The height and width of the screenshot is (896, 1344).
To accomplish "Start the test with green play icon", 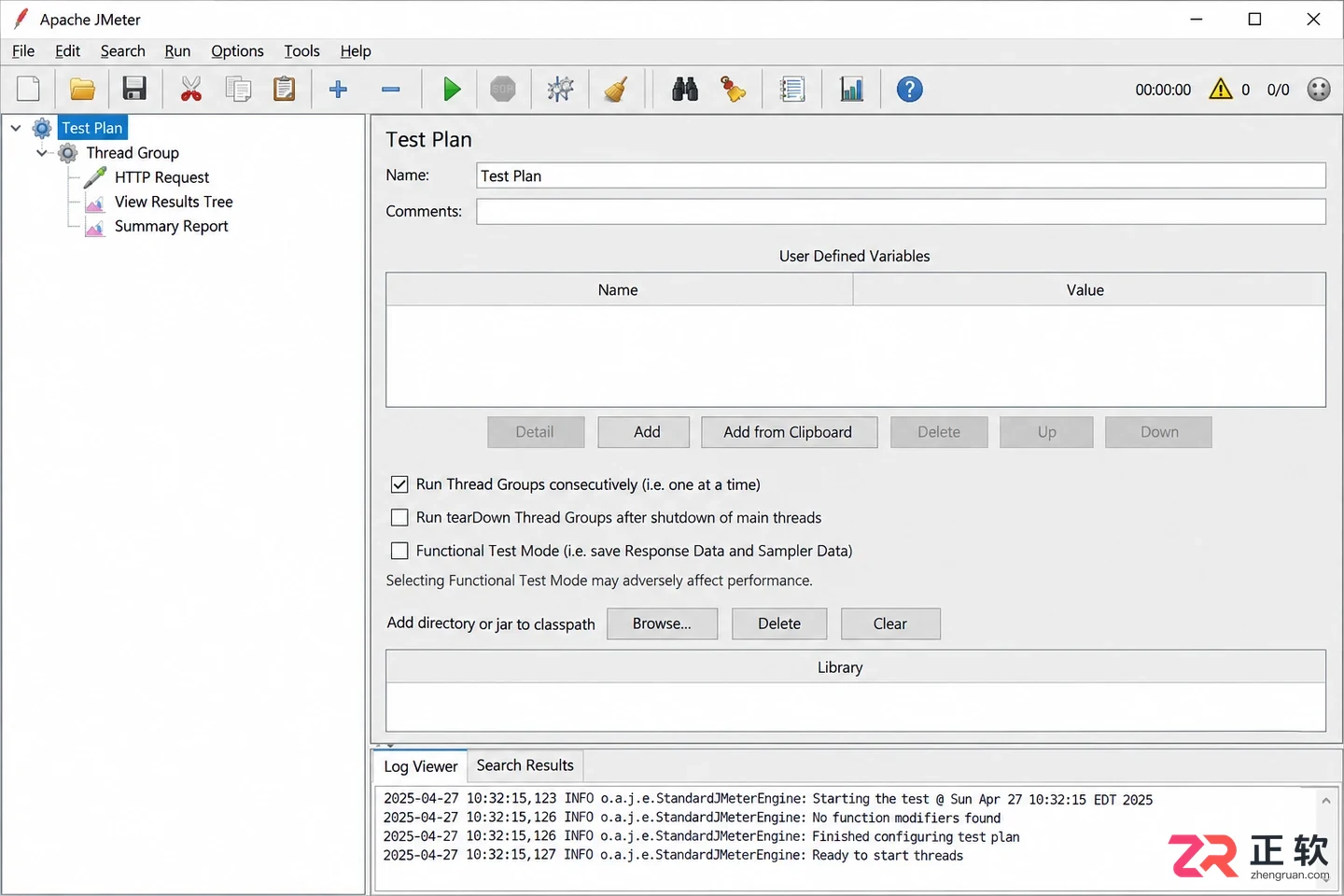I will click(452, 90).
